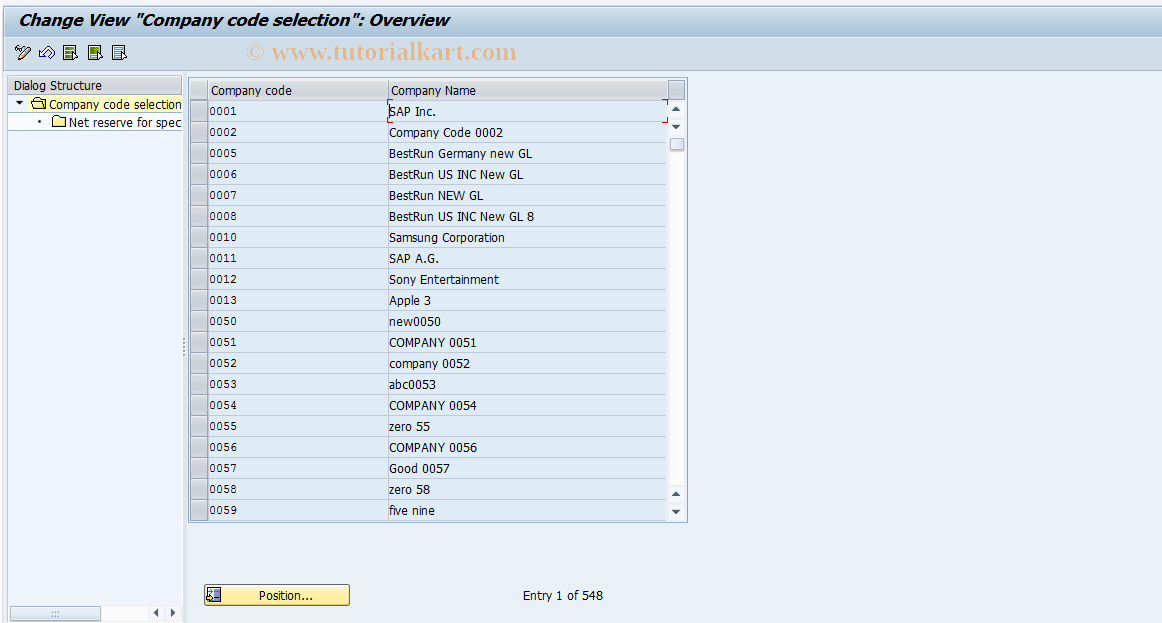Click the Company Code 0002 name cell
Image resolution: width=1162 pixels, height=623 pixels.
pyautogui.click(x=527, y=133)
